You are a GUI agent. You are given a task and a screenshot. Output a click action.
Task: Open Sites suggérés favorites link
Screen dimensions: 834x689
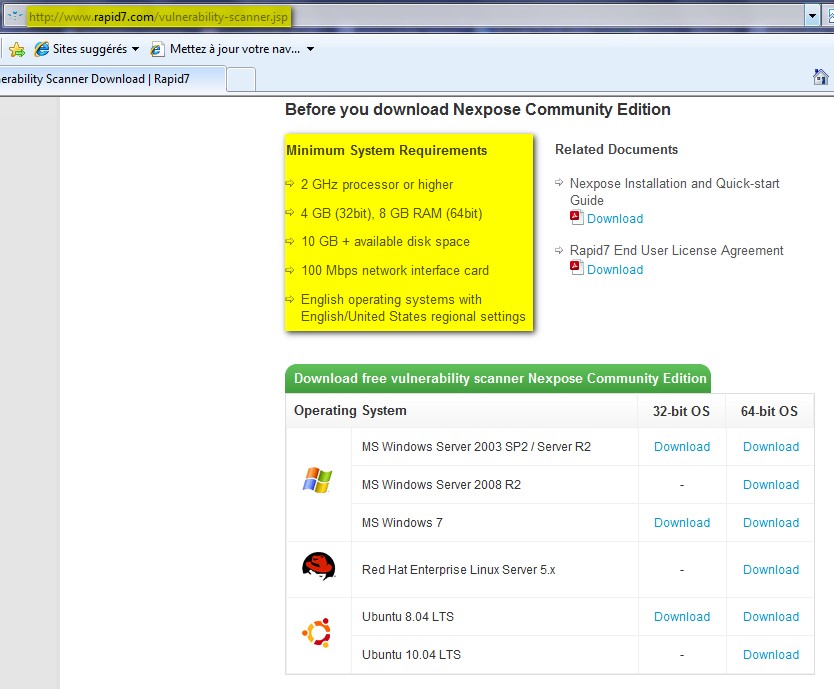(x=90, y=49)
